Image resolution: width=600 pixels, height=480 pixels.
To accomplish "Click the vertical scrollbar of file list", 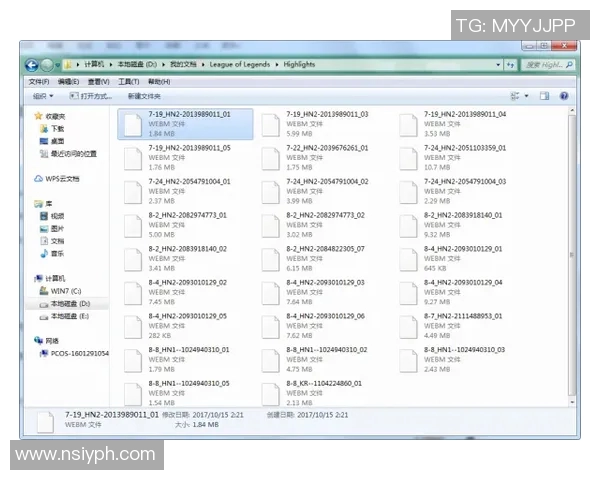I will (x=572, y=250).
